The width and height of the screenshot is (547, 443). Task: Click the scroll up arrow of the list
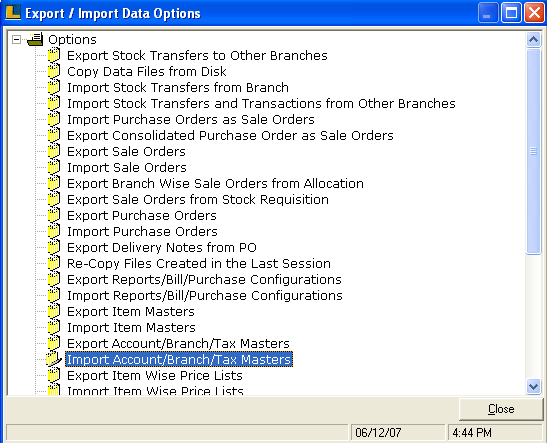coord(533,39)
